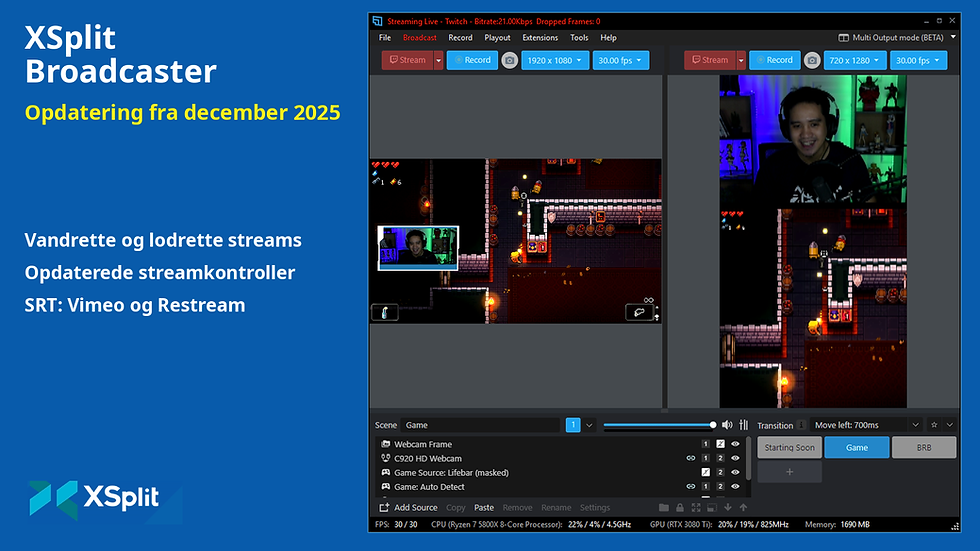Image resolution: width=980 pixels, height=551 pixels.
Task: Click the XSplit logo in the title bar
Action: pos(377,21)
